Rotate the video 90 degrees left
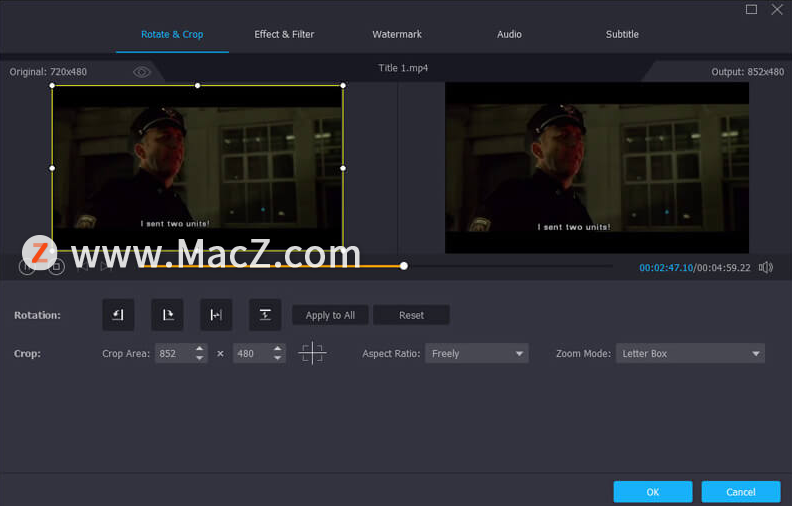Viewport: 792px width, 506px height. pyautogui.click(x=118, y=315)
